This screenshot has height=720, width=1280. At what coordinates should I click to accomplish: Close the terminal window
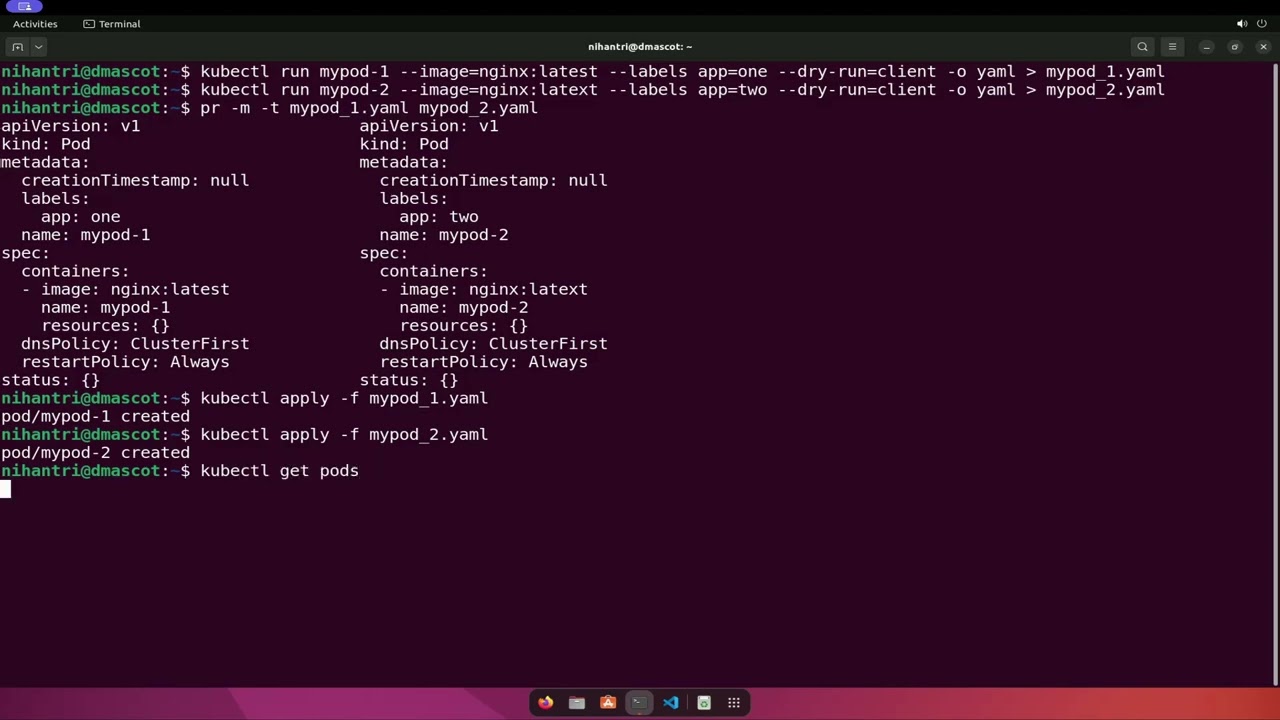click(1263, 47)
